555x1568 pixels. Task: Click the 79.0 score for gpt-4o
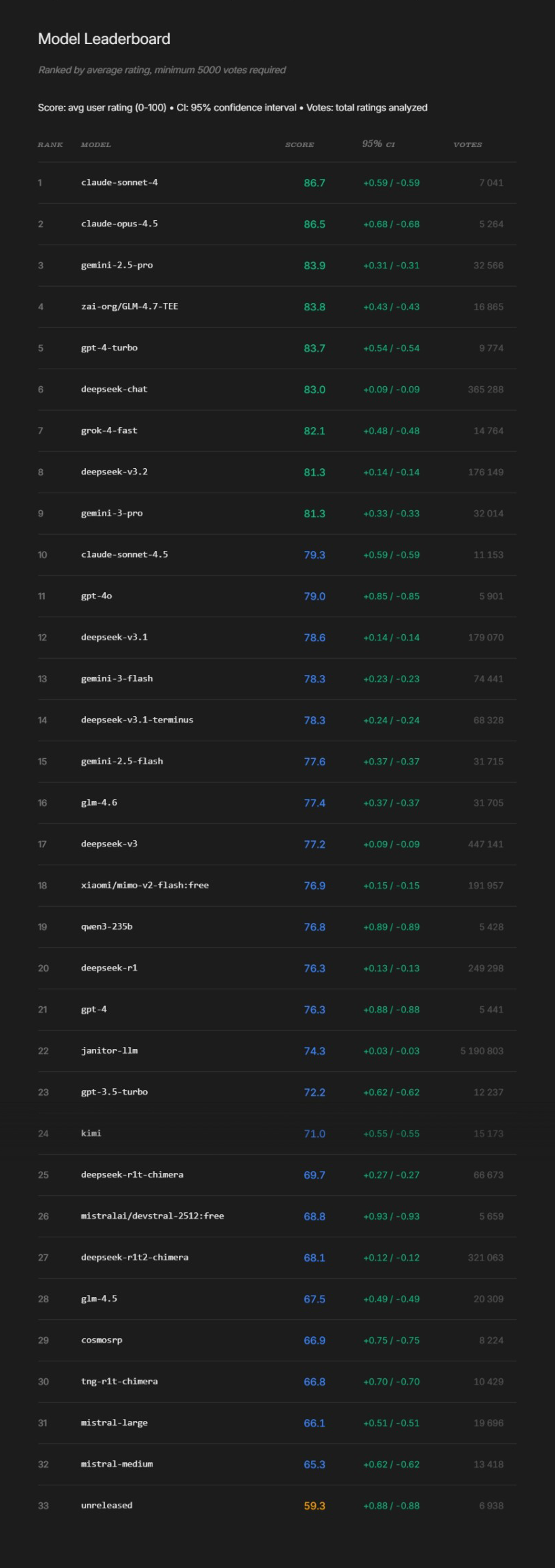coord(314,596)
